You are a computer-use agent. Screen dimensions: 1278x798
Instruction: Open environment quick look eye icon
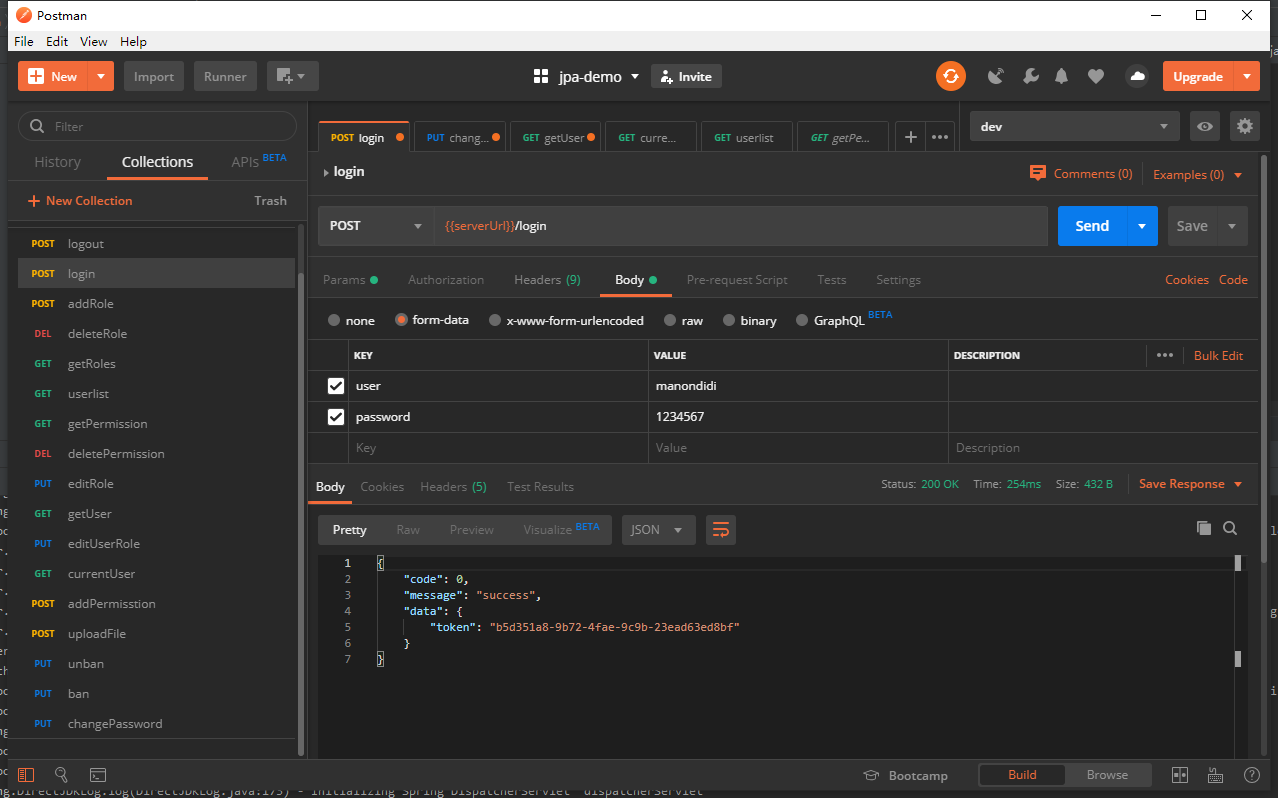[x=1206, y=126]
